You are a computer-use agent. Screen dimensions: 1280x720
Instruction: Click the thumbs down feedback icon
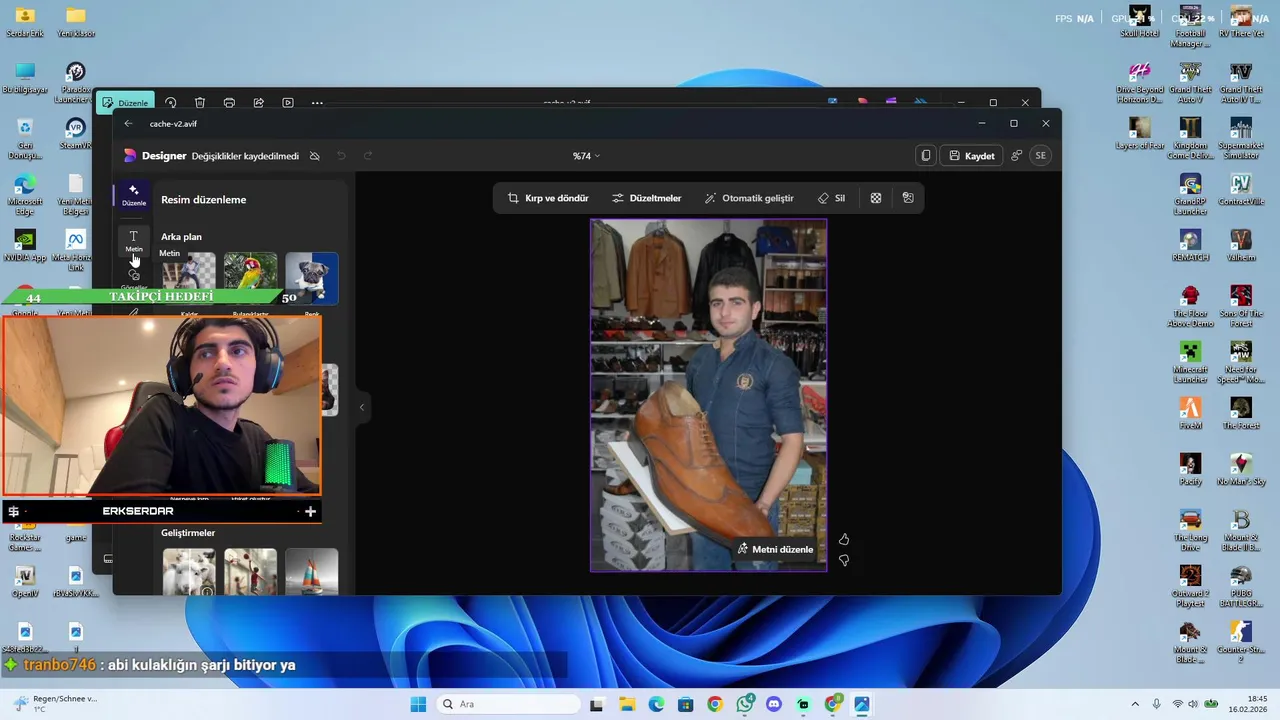(x=844, y=561)
